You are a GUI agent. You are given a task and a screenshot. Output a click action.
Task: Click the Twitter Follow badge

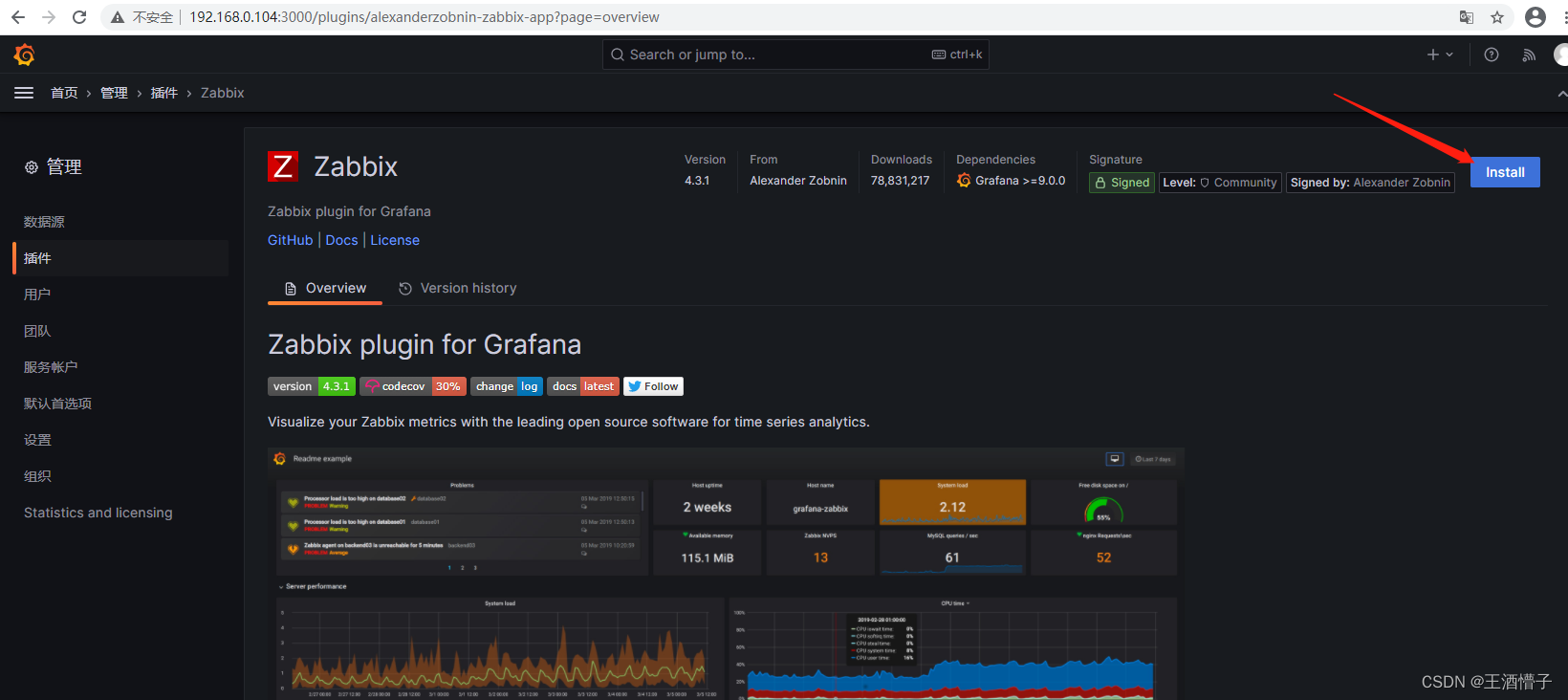coord(653,386)
